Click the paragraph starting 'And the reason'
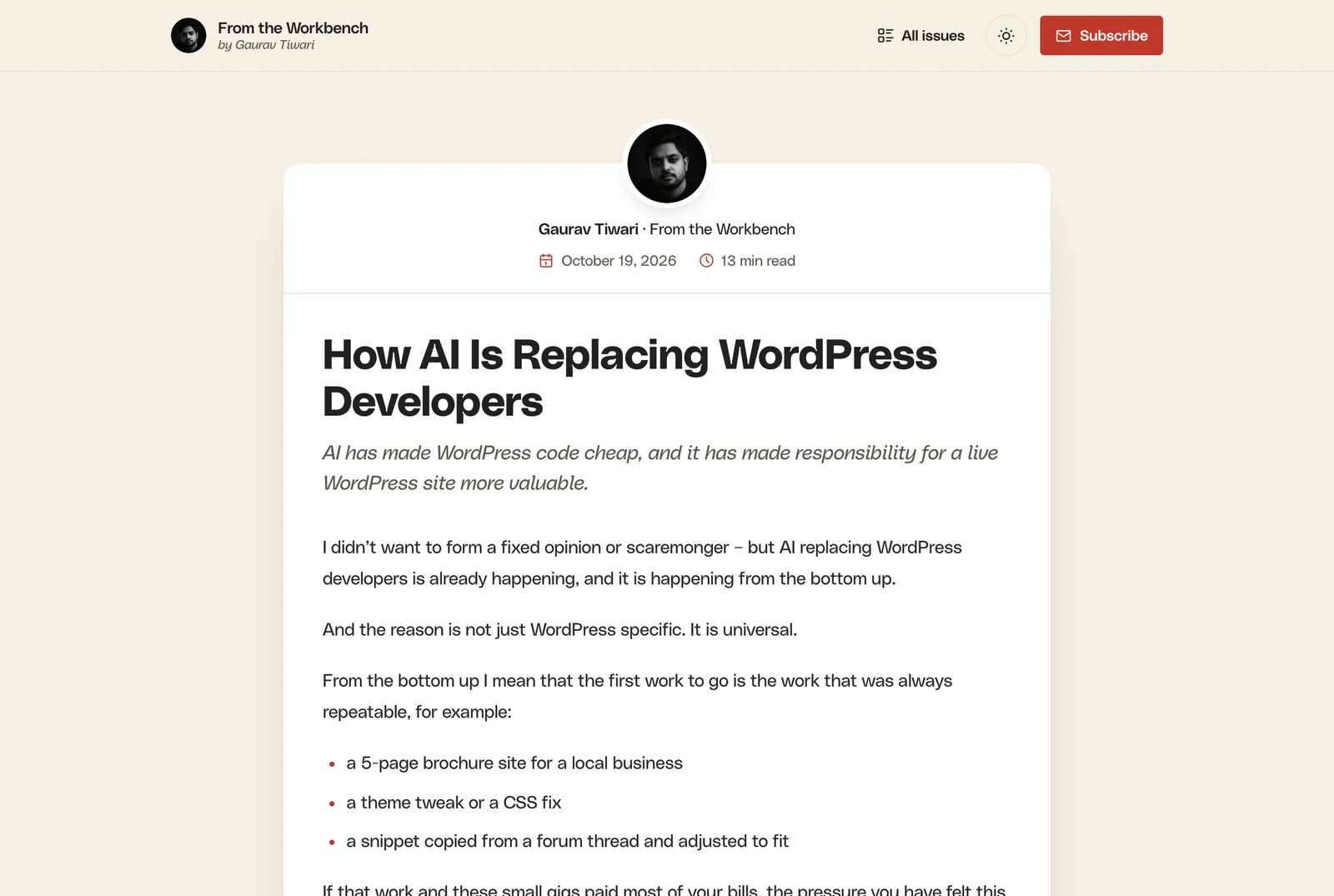The height and width of the screenshot is (896, 1334). point(559,630)
